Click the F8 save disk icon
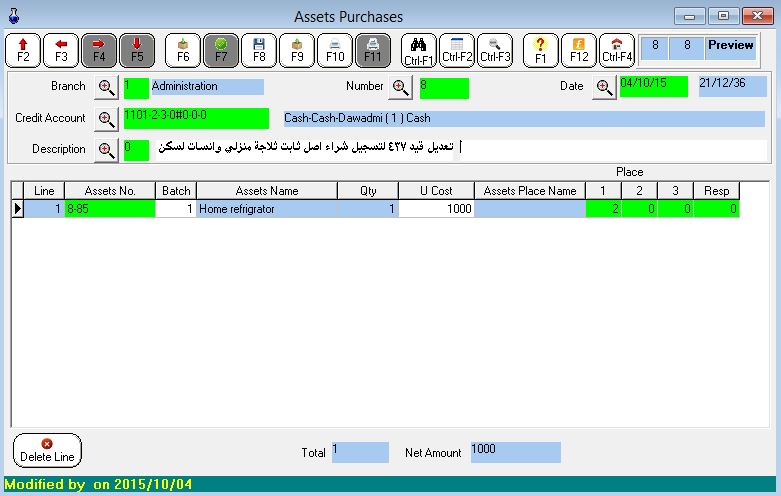781x496 pixels. coord(259,50)
